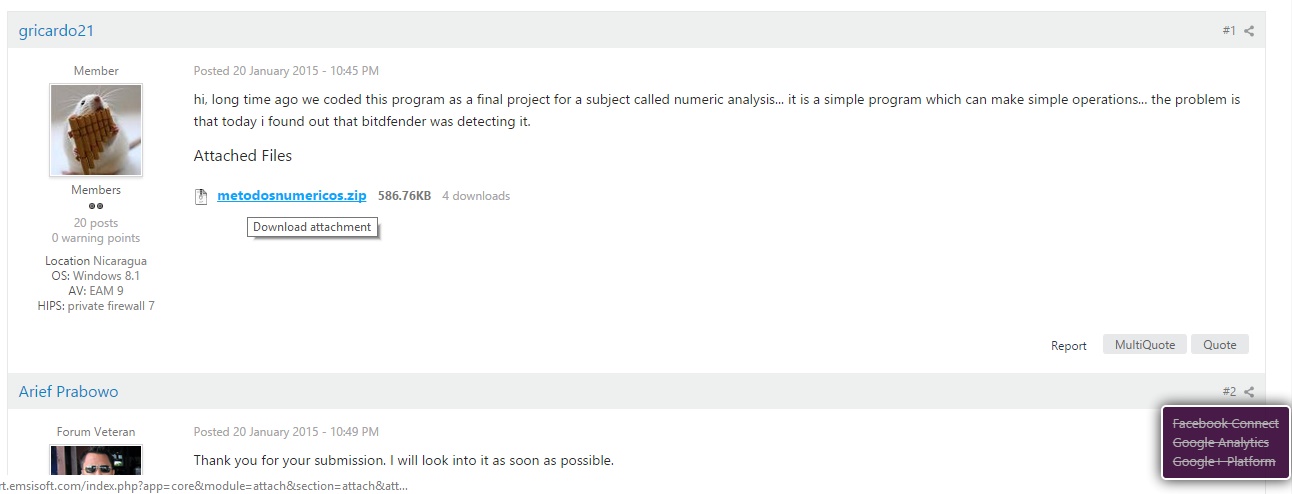Toggle MultiQuote for gricardo21's post
This screenshot has height=494, width=1292.
point(1145,345)
